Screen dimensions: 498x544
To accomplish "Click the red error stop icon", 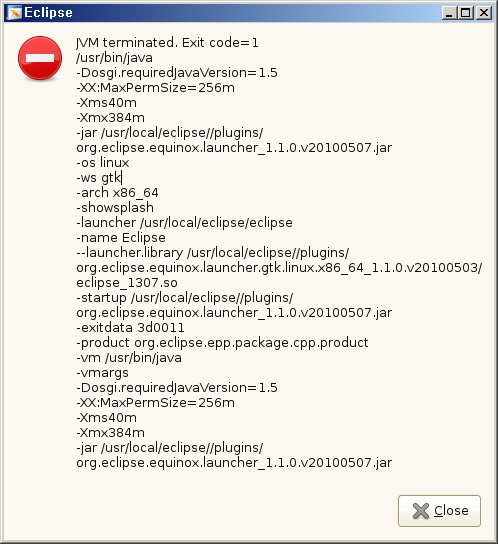I will click(x=40, y=58).
